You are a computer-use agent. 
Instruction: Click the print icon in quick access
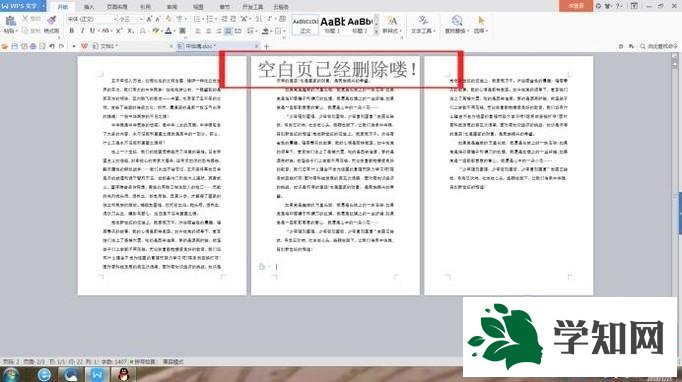[33, 46]
